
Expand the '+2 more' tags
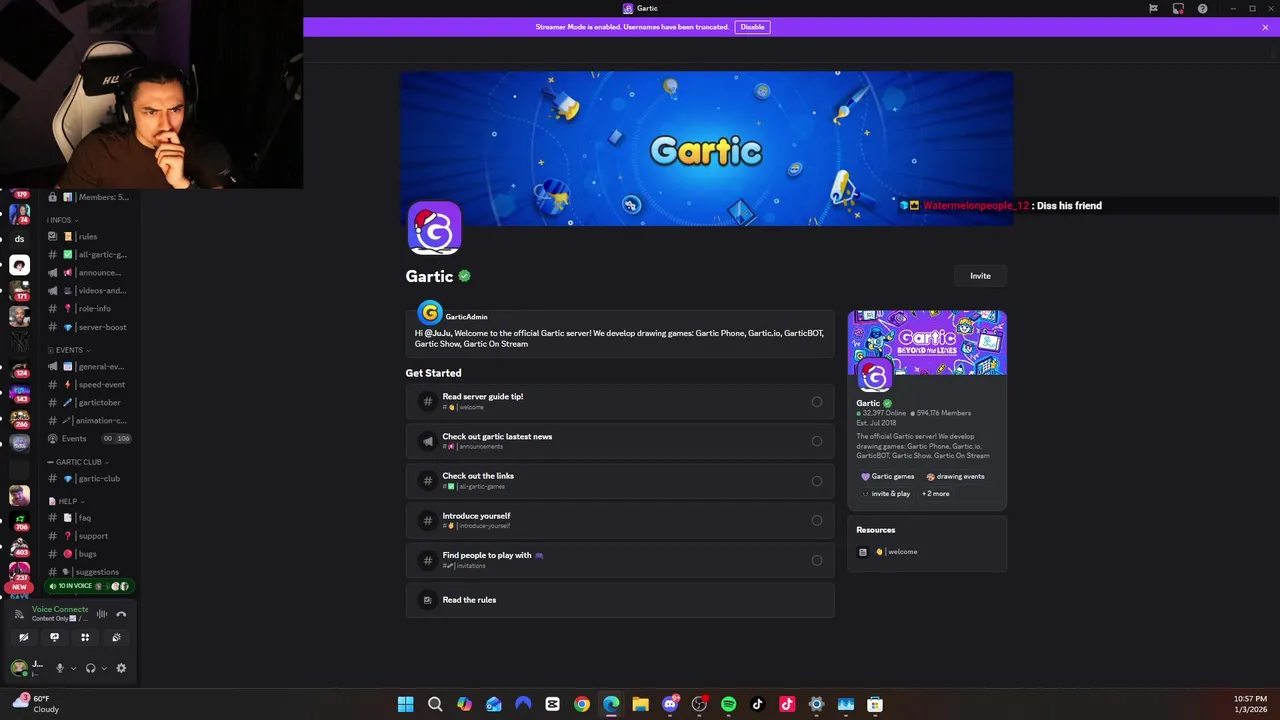[x=936, y=493]
